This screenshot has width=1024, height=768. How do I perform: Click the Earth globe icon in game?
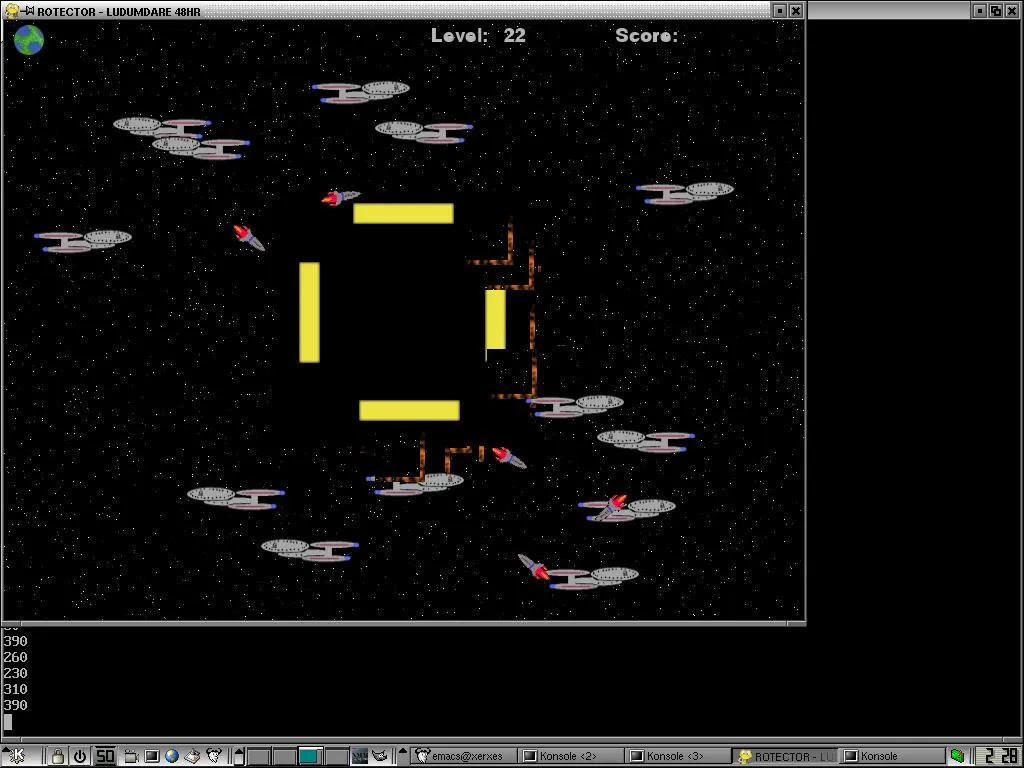[29, 40]
